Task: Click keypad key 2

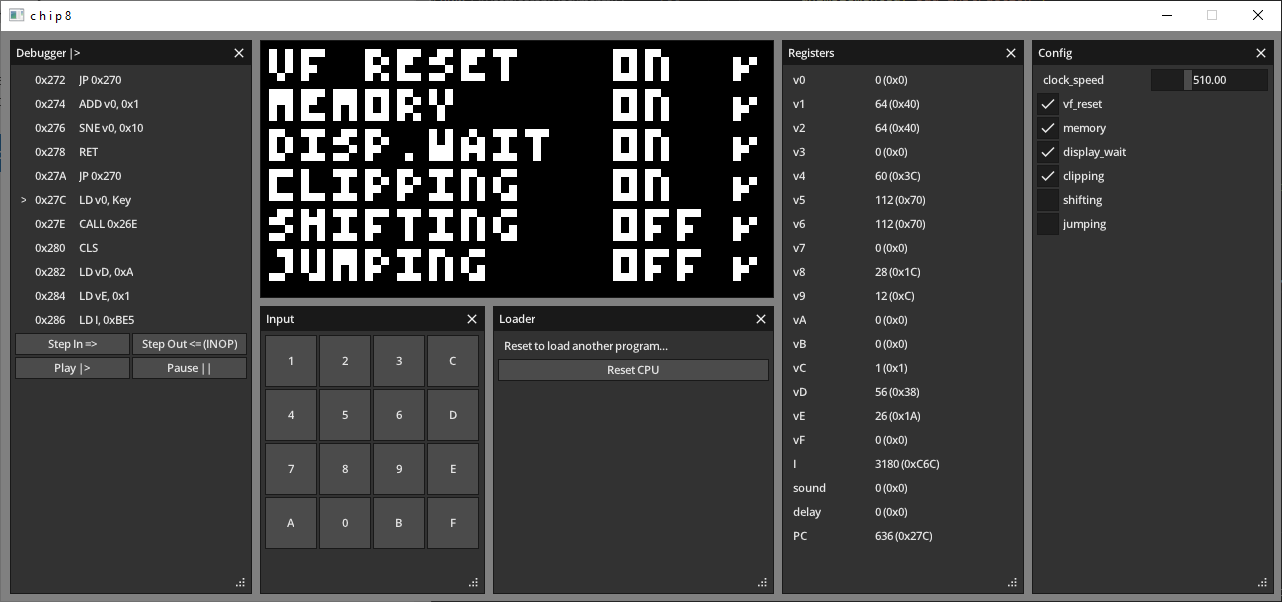Action: click(x=345, y=361)
